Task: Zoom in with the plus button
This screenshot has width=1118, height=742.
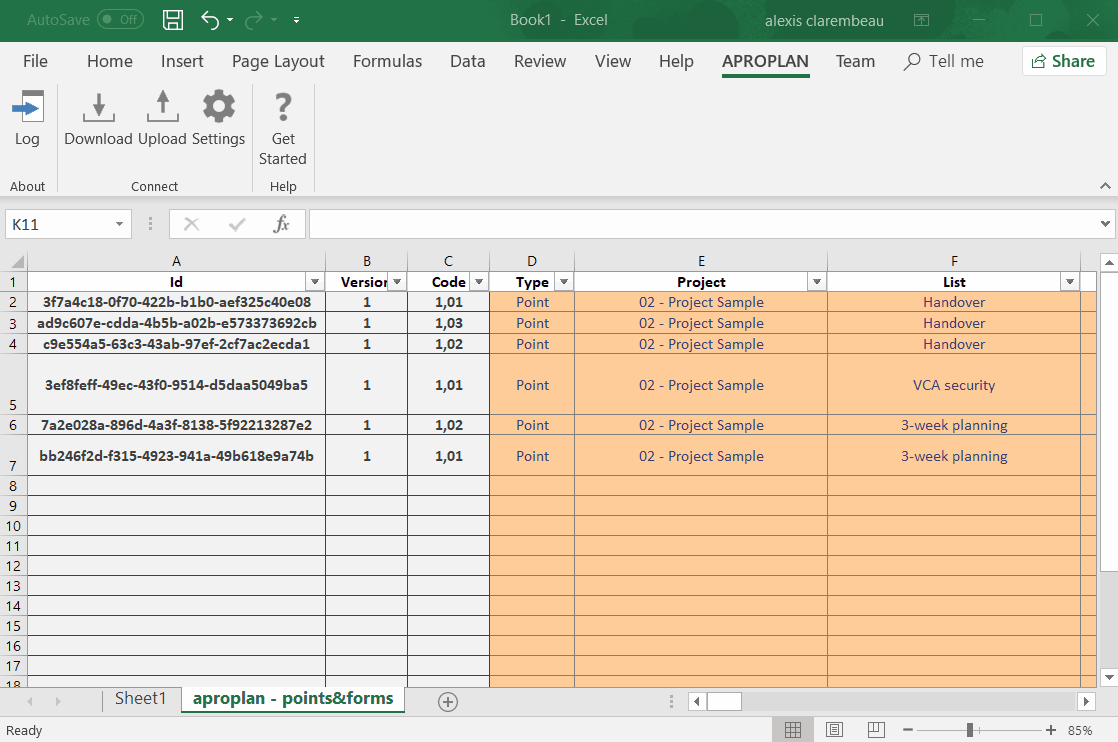Action: [x=1051, y=730]
